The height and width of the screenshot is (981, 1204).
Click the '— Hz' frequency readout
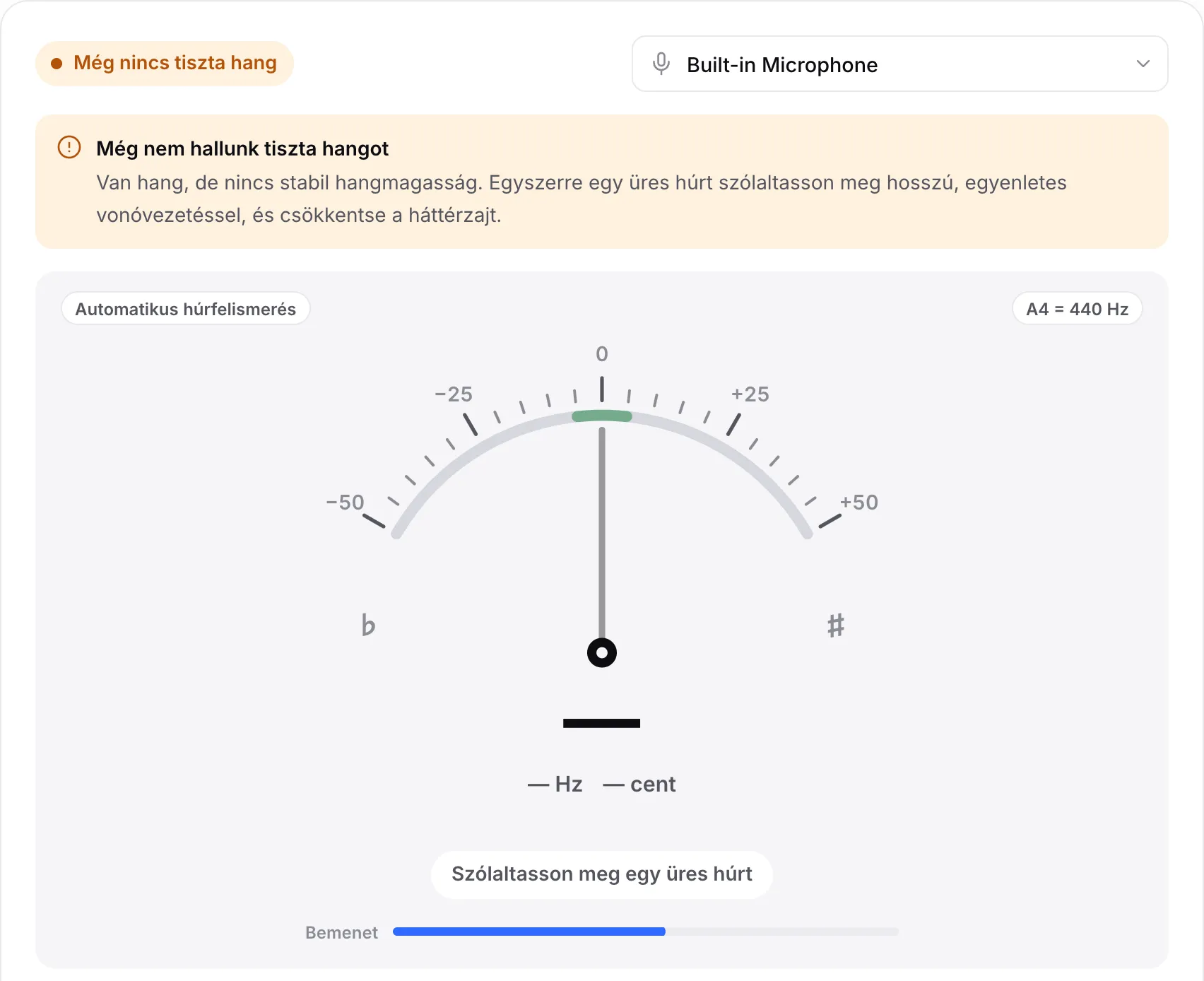tap(555, 784)
